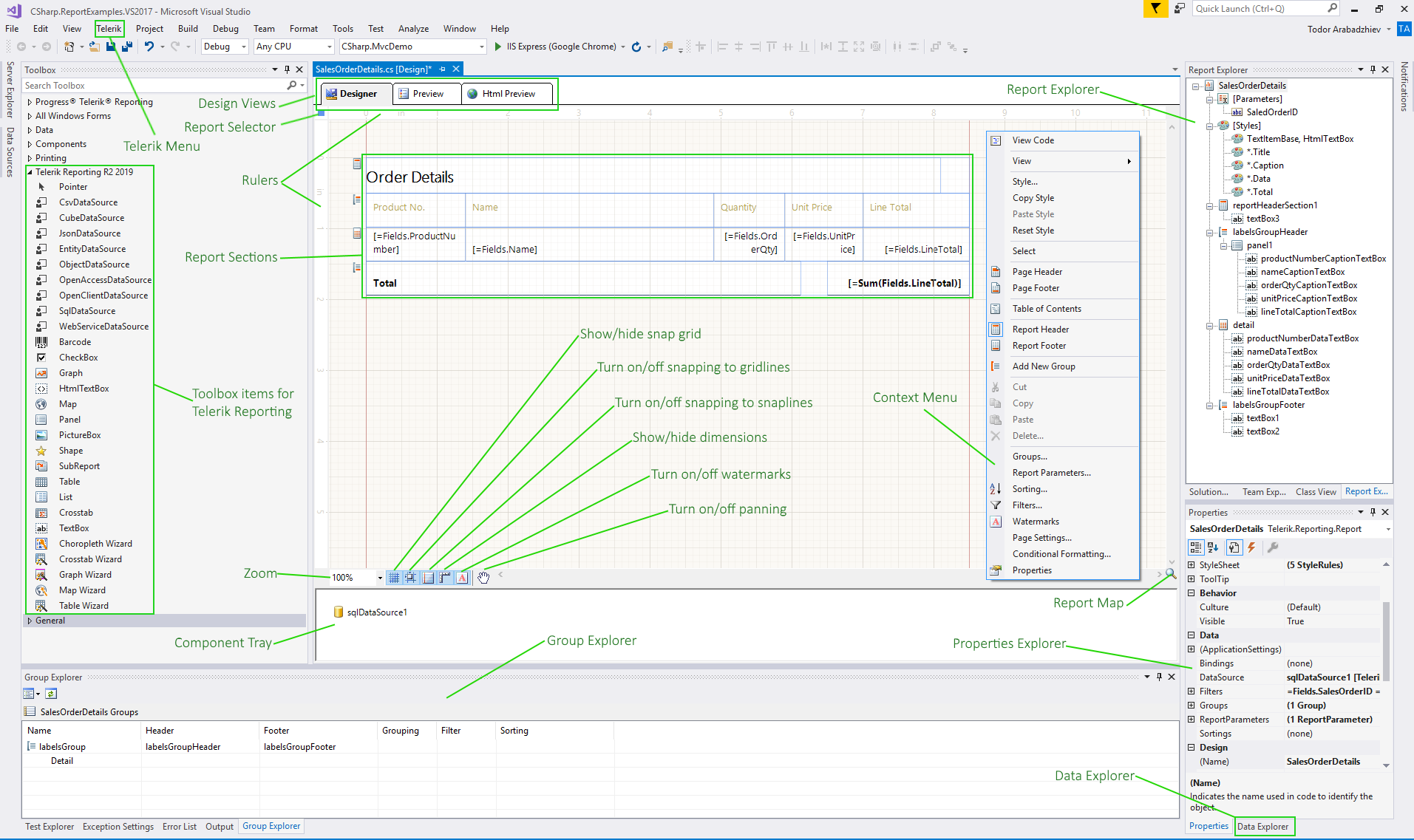Open Events view via lightning bolt icon
Screen dimensions: 1414x840
[x=1251, y=547]
